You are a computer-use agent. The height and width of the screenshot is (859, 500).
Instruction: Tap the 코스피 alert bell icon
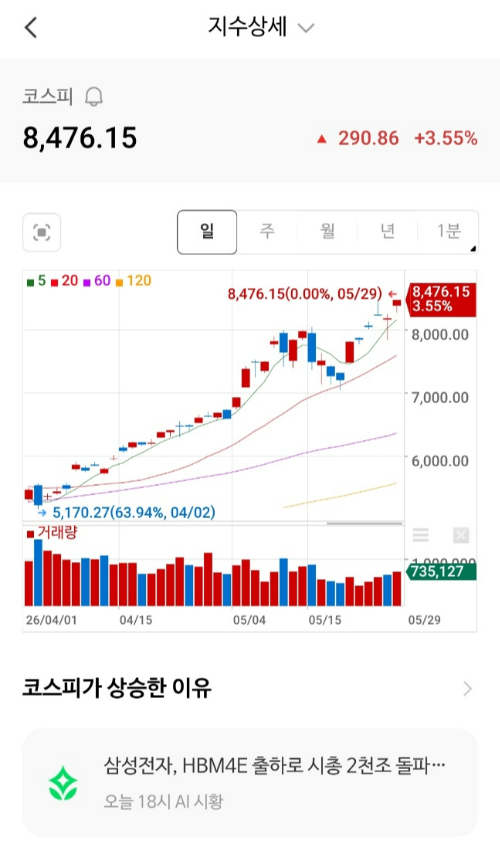point(94,97)
